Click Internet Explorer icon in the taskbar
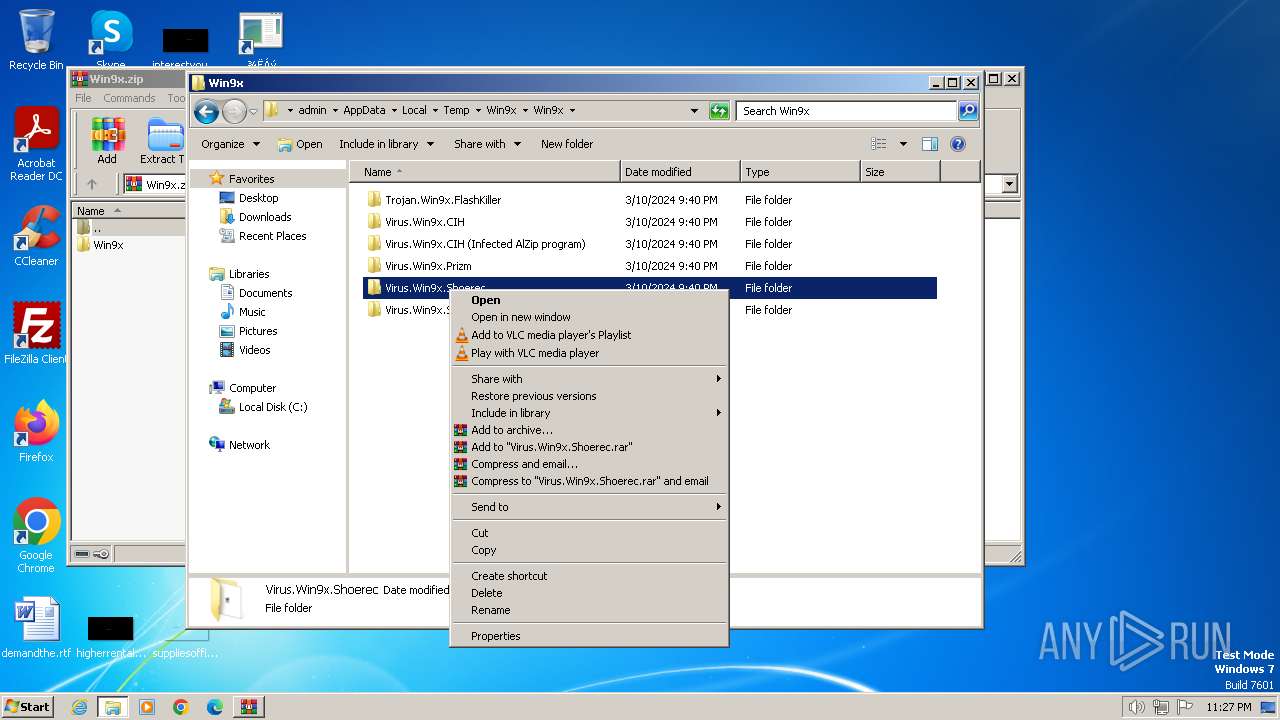Screen dimensions: 1280x720 (x=79, y=707)
